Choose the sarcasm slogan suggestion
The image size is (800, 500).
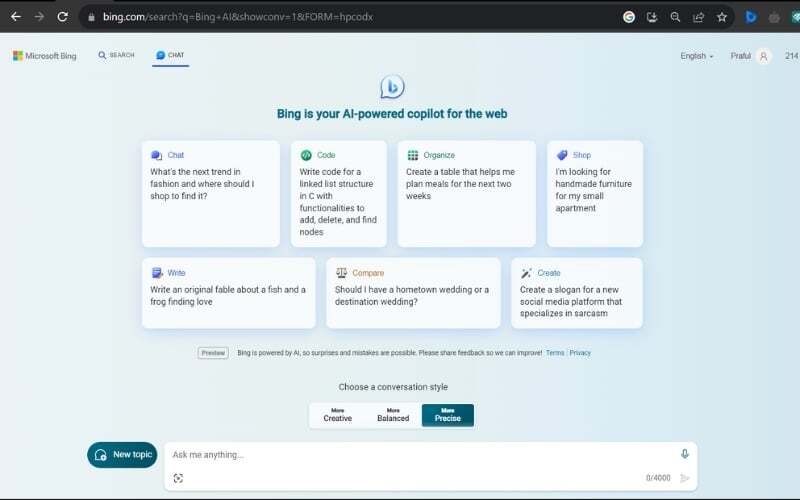pyautogui.click(x=577, y=293)
